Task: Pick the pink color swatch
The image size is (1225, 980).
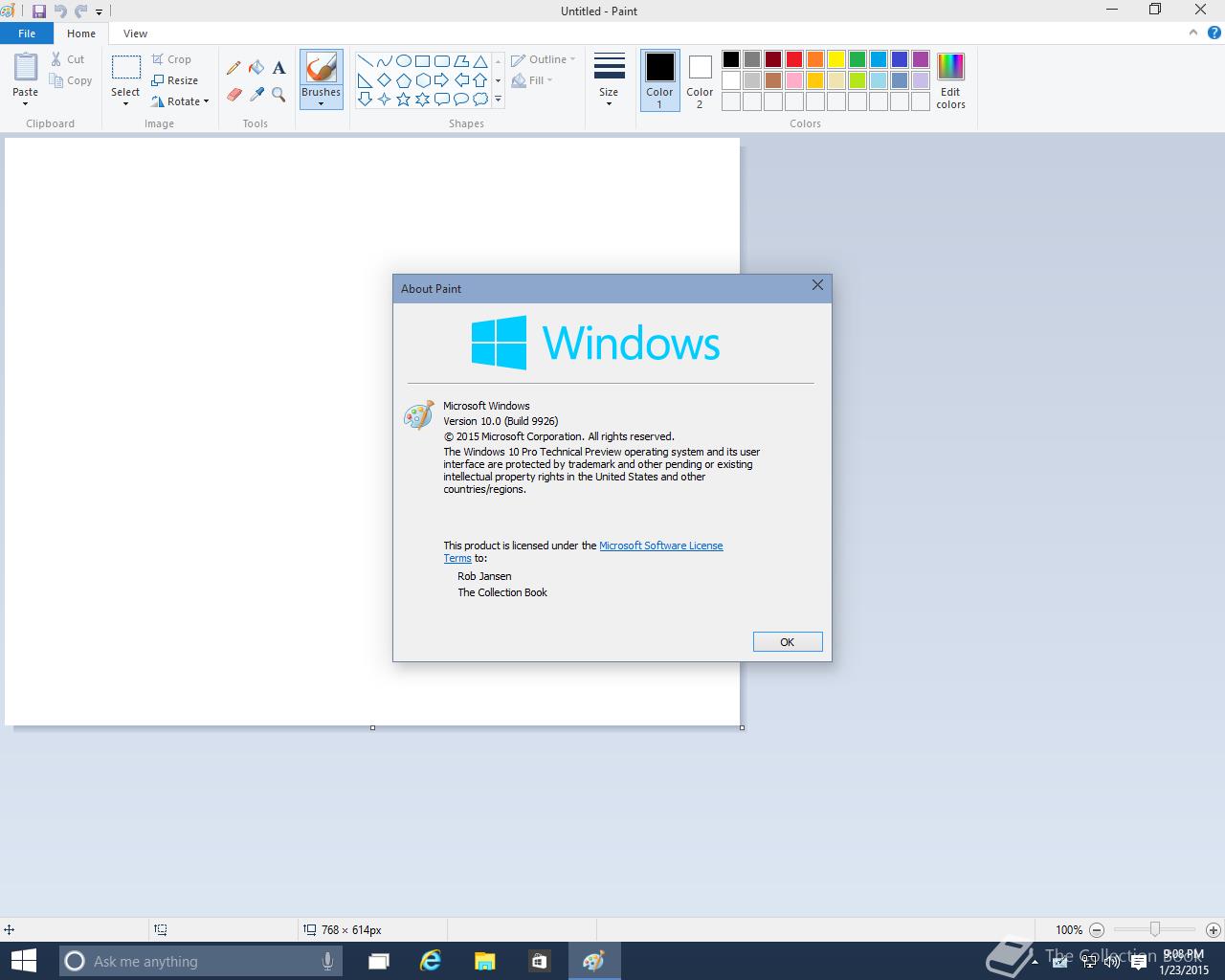Action: coord(794,80)
